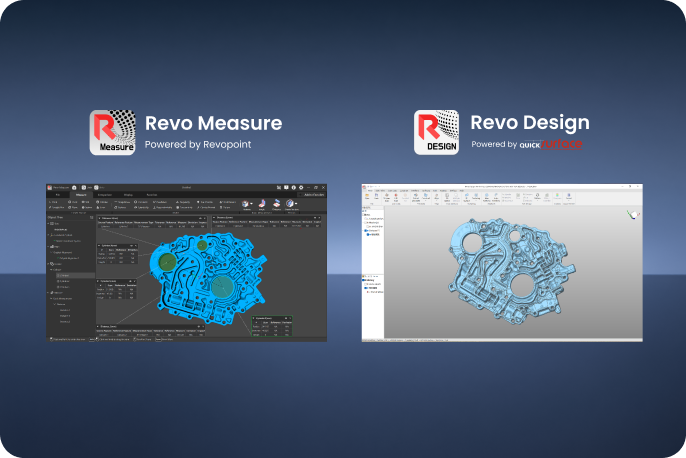Click the home icon in Revo Measure title bar
The height and width of the screenshot is (458, 686).
[x=74, y=187]
